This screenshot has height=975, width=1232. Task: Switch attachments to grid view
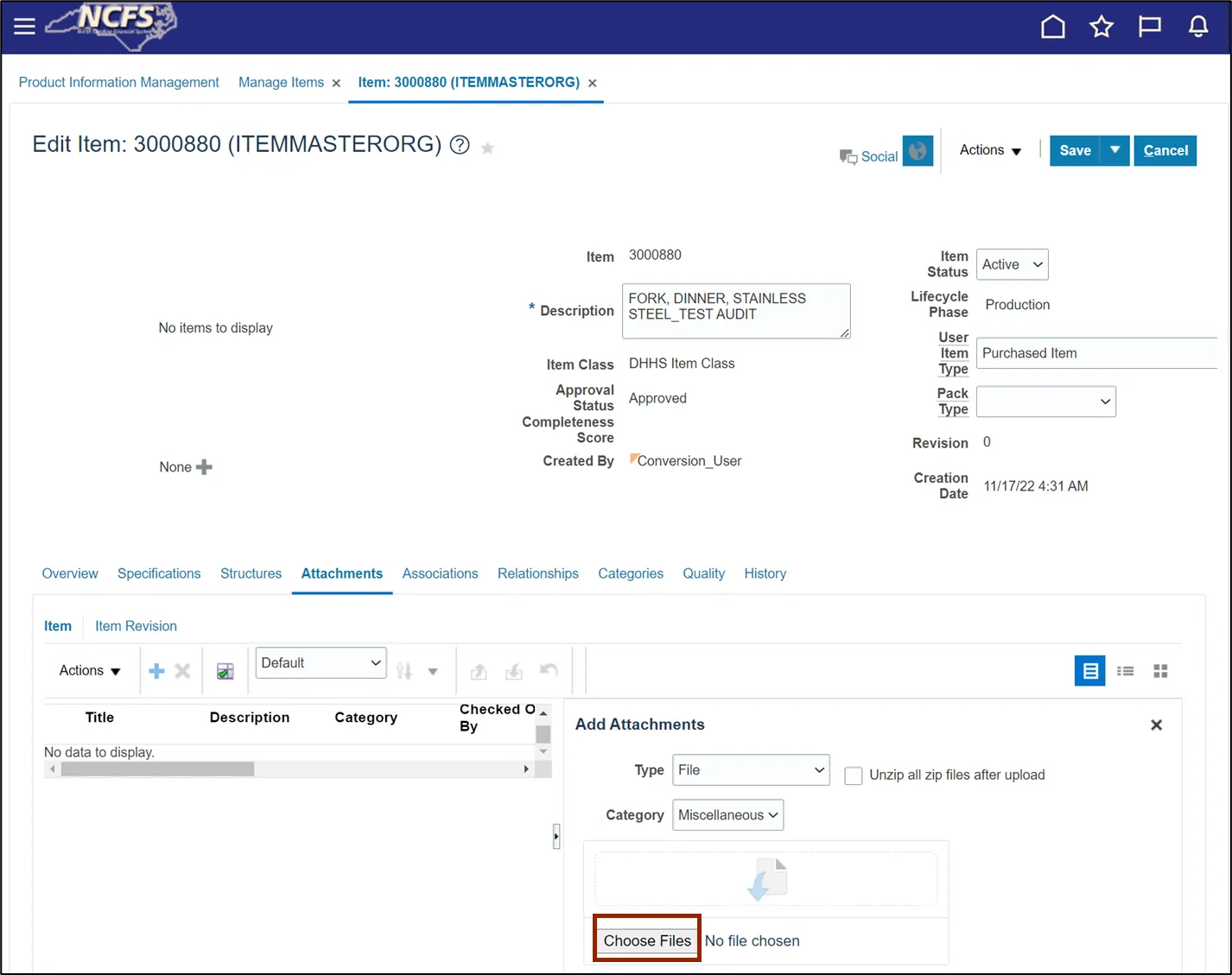(x=1160, y=671)
